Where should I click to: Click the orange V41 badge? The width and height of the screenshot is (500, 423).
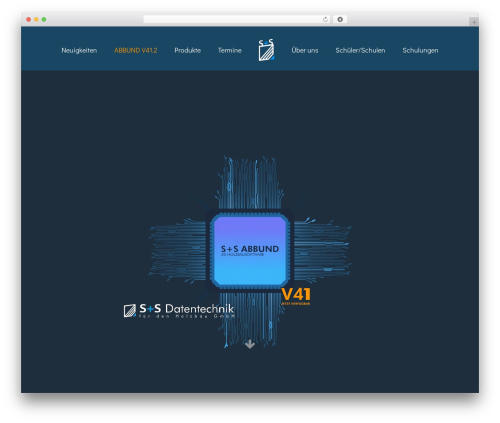(296, 296)
